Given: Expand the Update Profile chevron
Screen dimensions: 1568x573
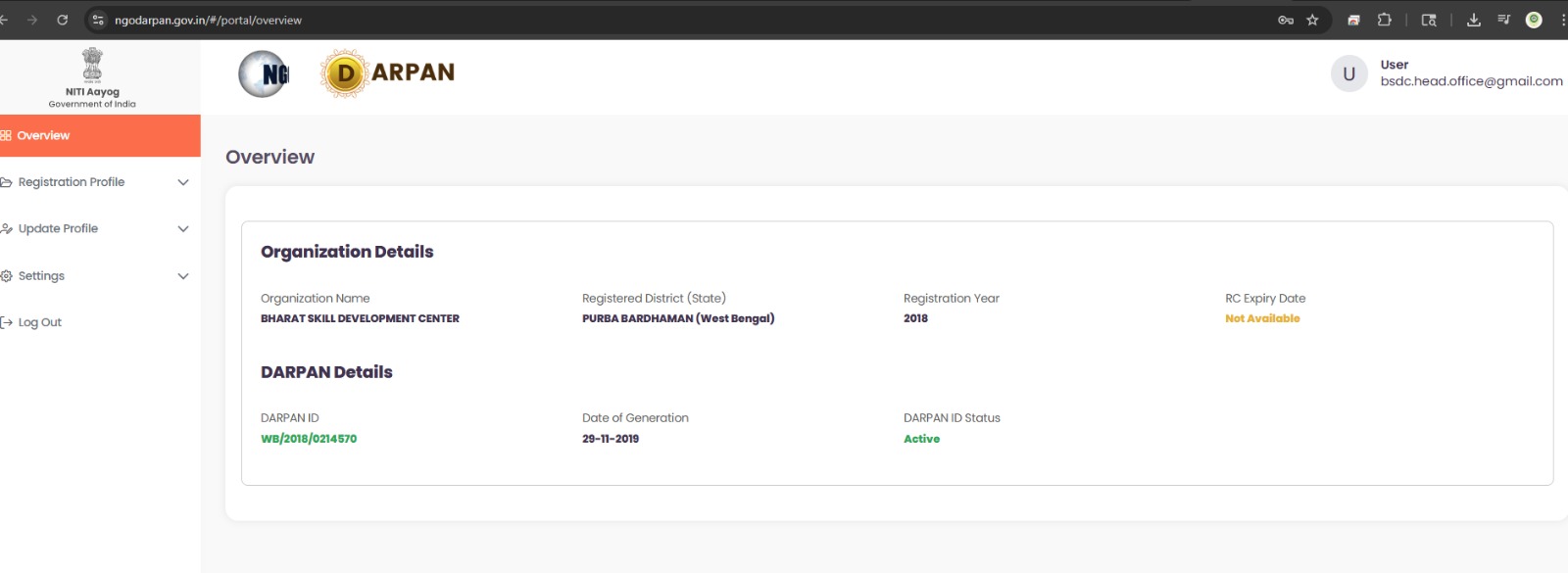Looking at the screenshot, I should [183, 229].
